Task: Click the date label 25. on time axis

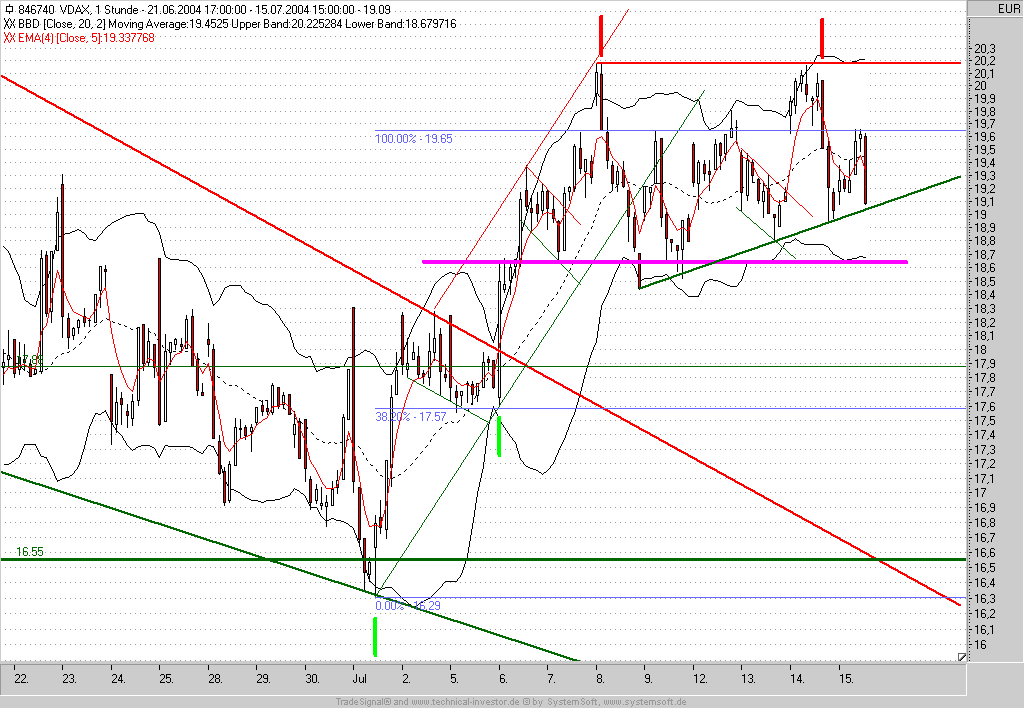Action: (167, 679)
